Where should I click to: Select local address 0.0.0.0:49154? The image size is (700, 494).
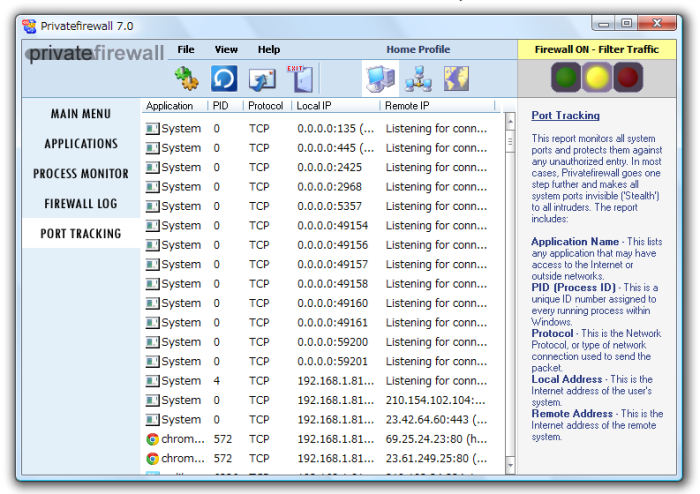tap(333, 225)
